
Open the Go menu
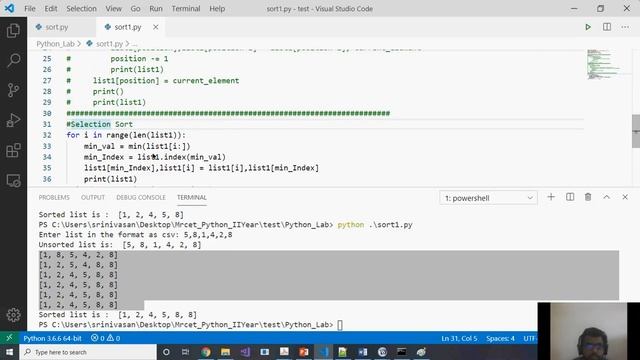[x=136, y=9]
